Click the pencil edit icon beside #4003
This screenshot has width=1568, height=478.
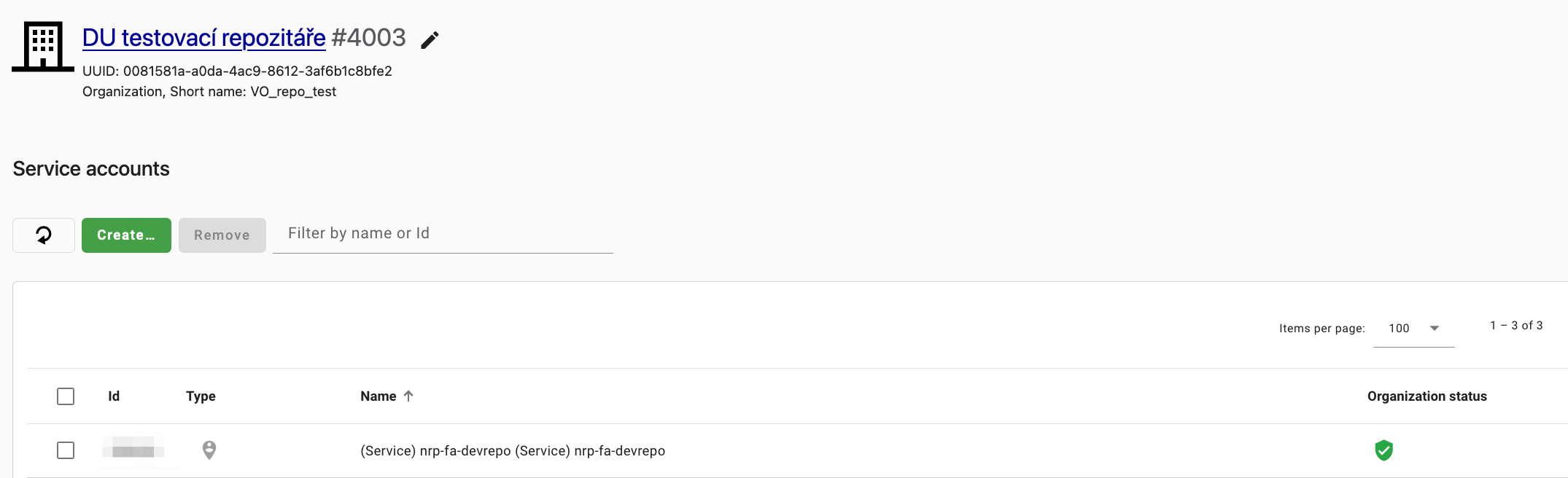tap(430, 40)
